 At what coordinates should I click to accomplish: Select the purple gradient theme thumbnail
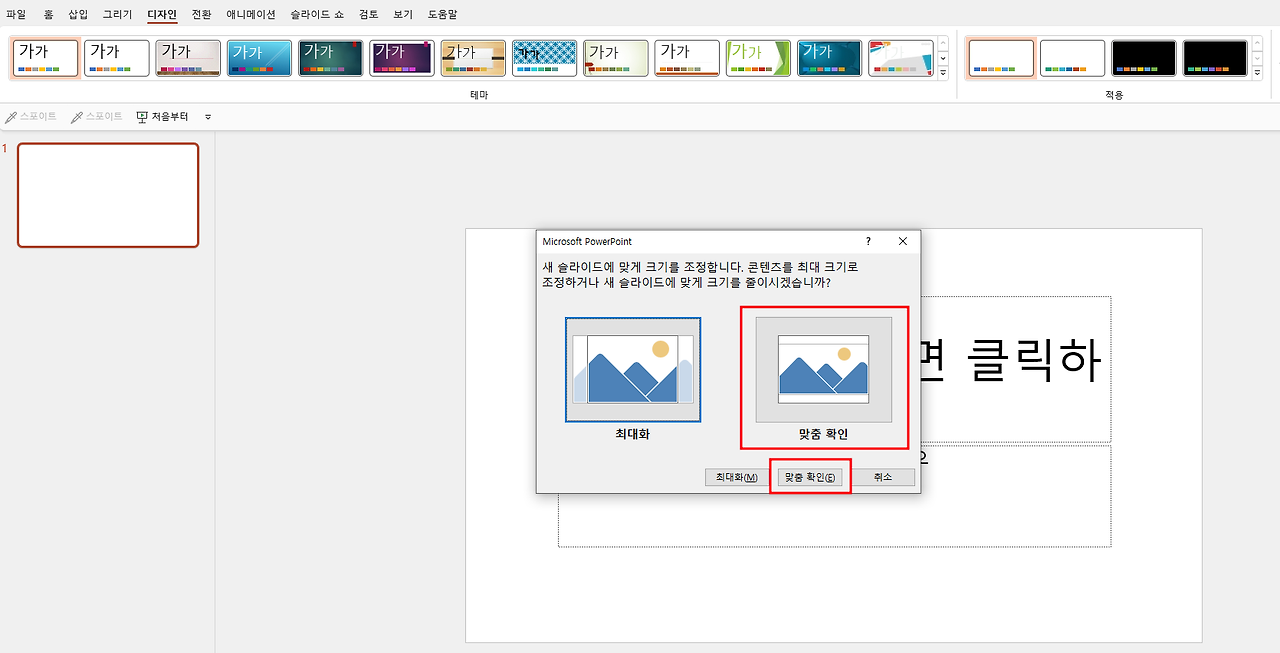click(402, 58)
